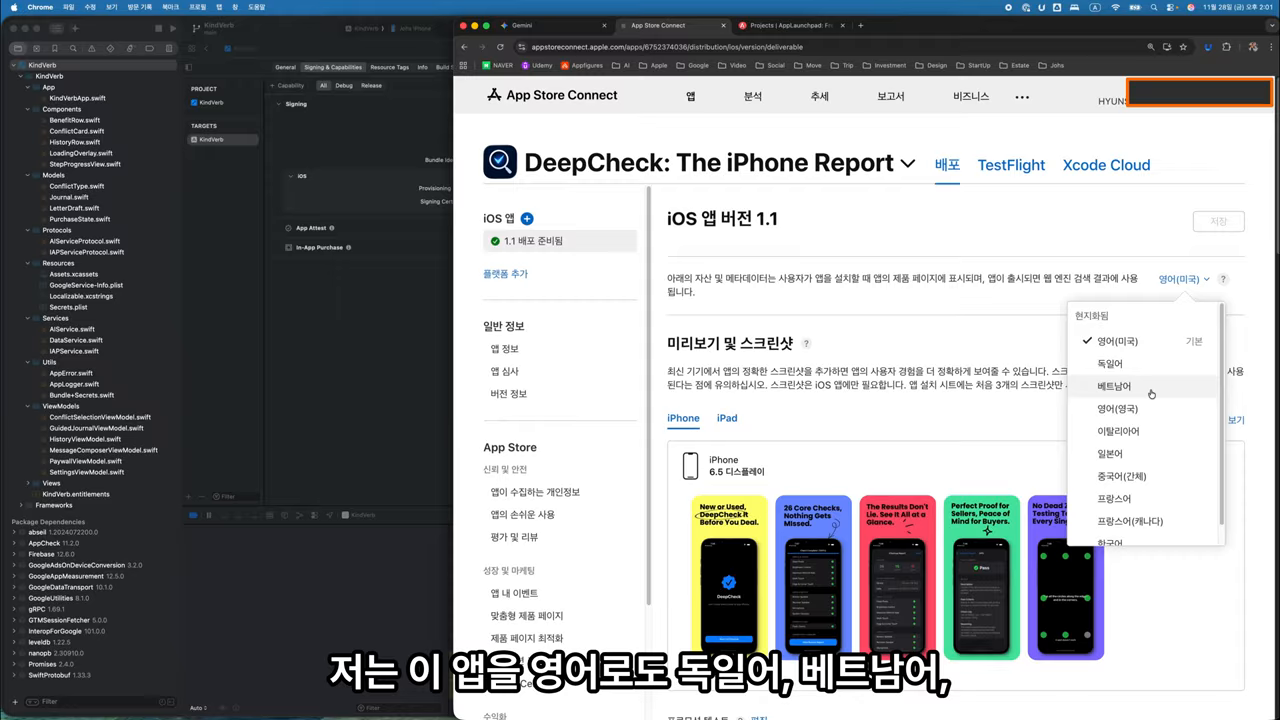Click the help question mark beside 영어(미국)
The height and width of the screenshot is (720, 1280).
[x=1223, y=280]
